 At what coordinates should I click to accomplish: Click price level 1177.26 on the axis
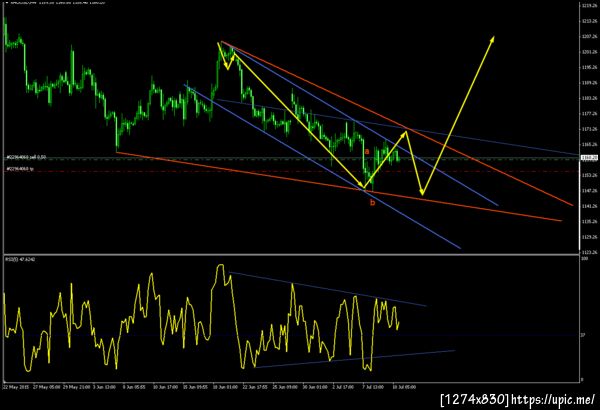click(590, 113)
